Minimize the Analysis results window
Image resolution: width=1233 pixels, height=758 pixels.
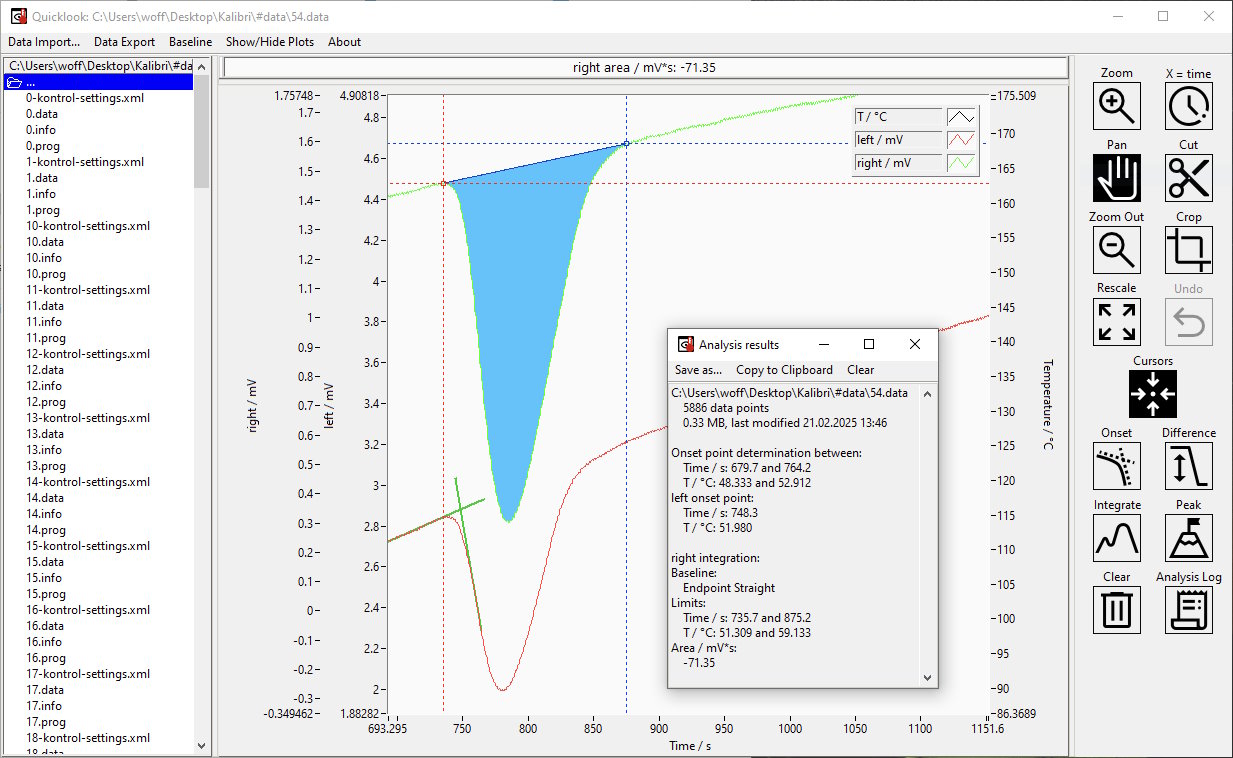(x=823, y=344)
